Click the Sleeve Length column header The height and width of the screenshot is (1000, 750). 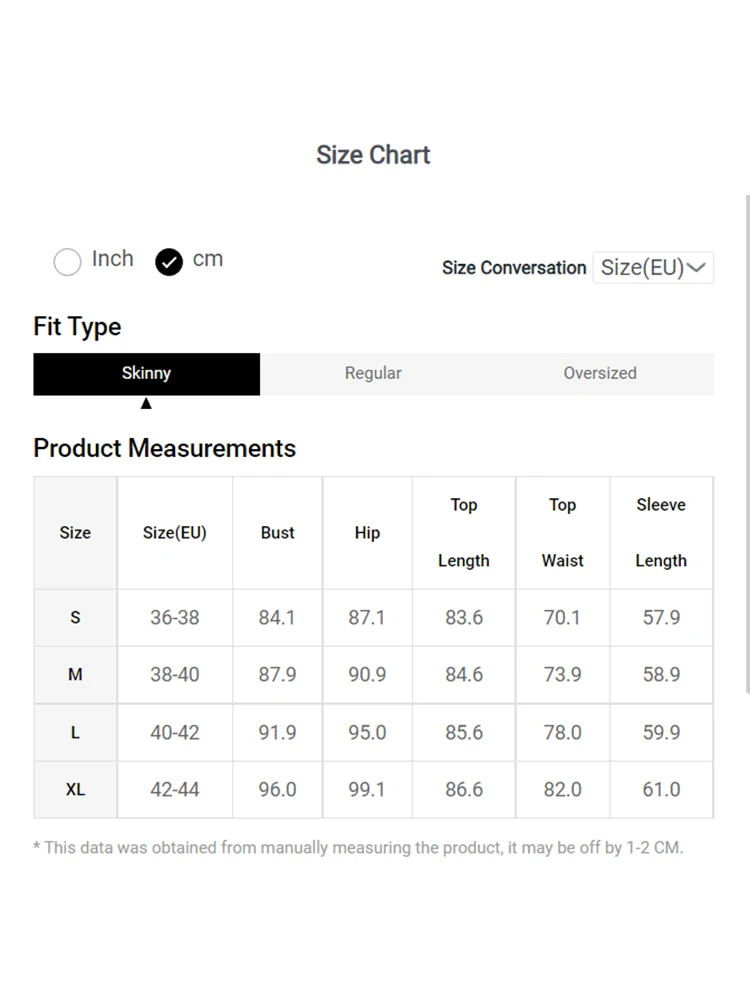[x=661, y=533]
